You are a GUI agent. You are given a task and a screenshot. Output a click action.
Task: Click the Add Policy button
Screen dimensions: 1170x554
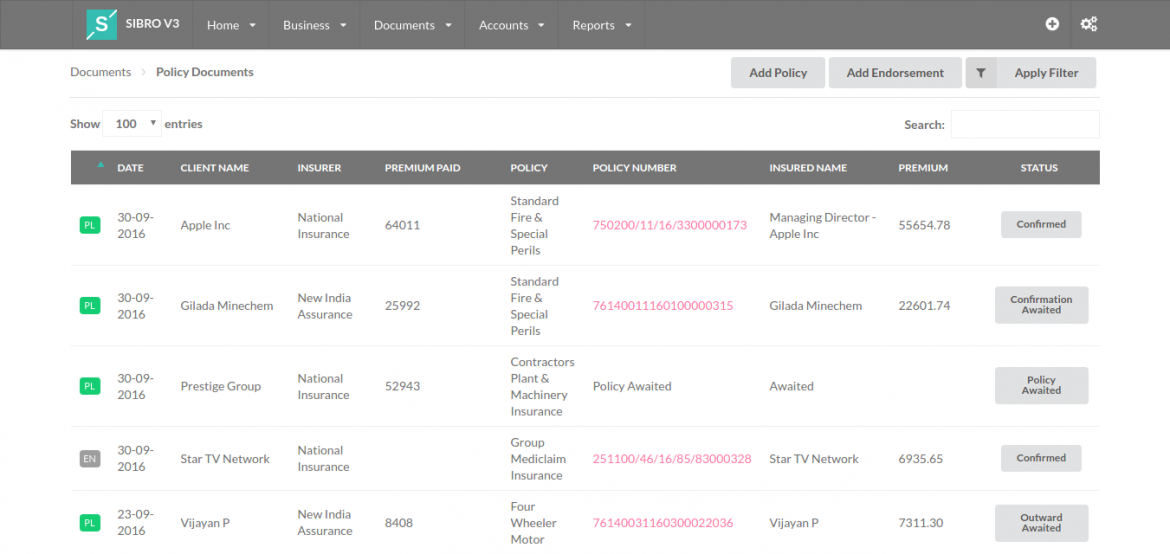[778, 73]
